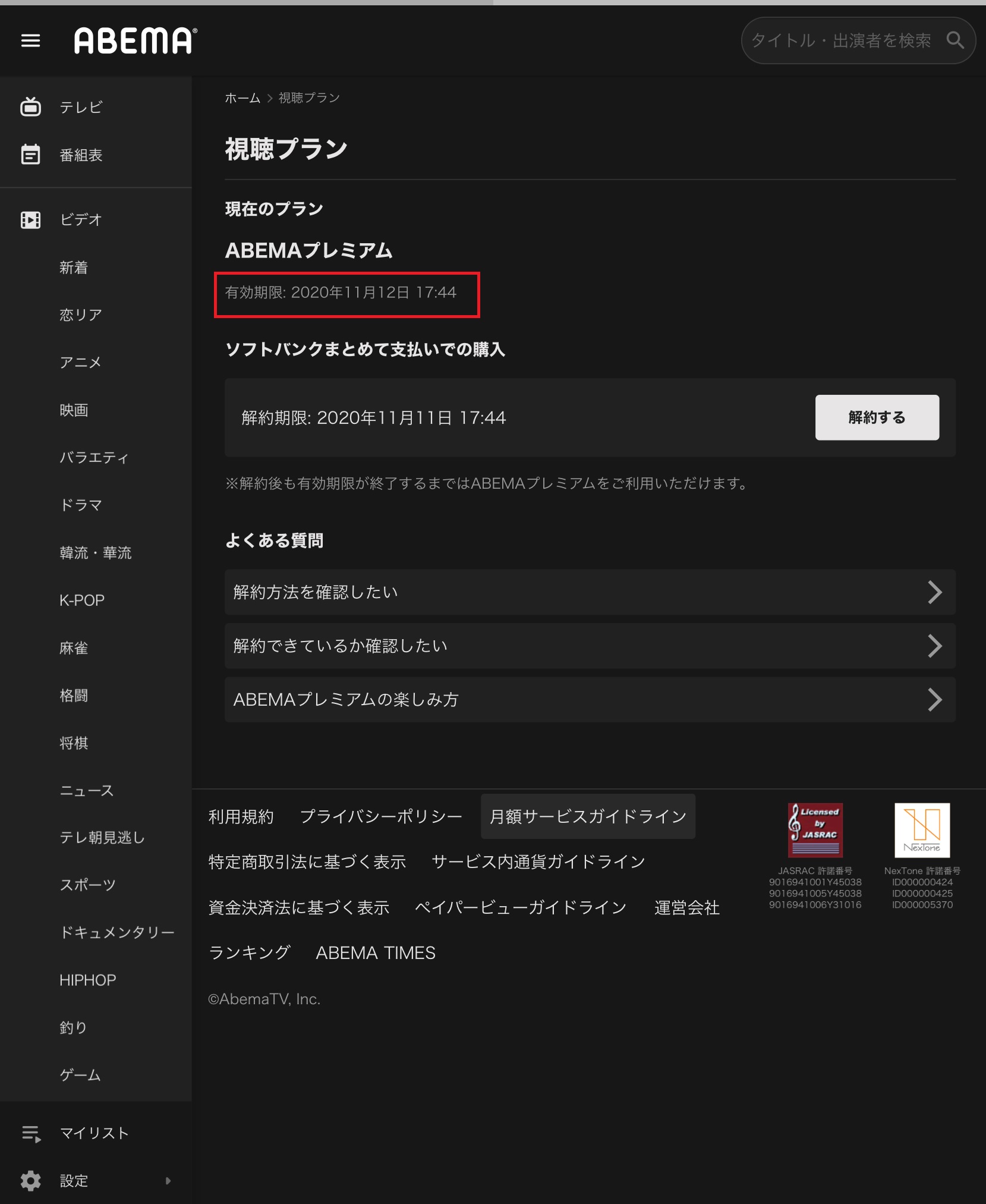Click the 有効期限 expiry date text
The height and width of the screenshot is (1204, 986).
coord(341,293)
